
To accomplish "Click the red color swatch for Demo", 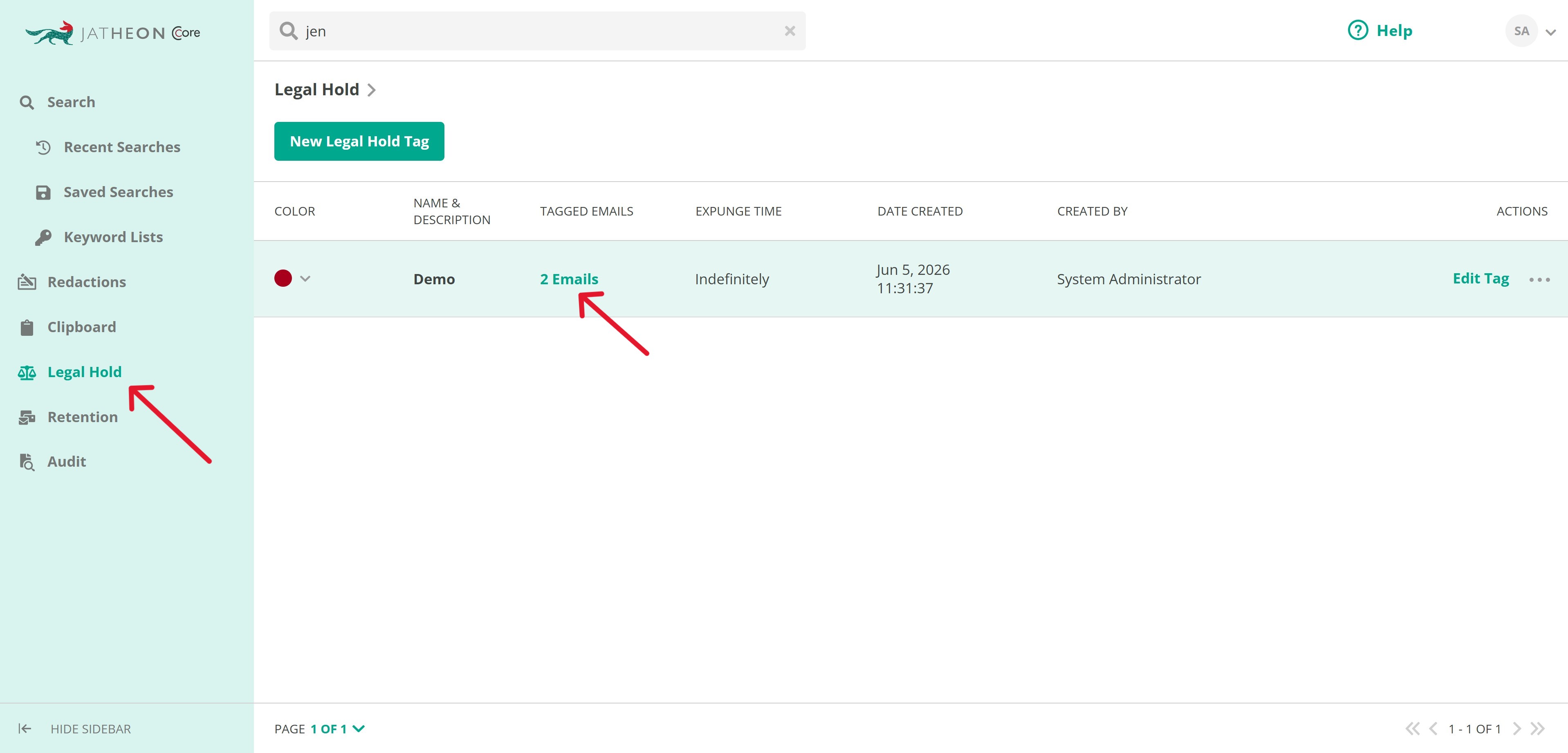I will (x=283, y=278).
